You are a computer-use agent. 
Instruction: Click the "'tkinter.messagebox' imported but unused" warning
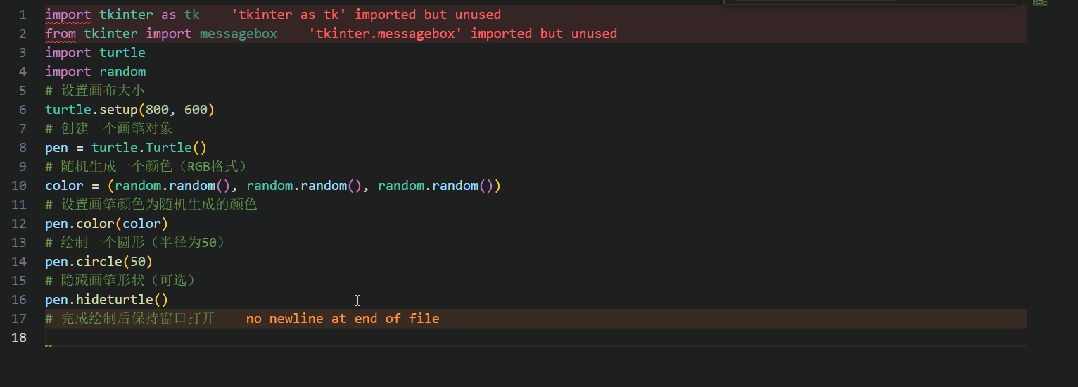click(463, 34)
